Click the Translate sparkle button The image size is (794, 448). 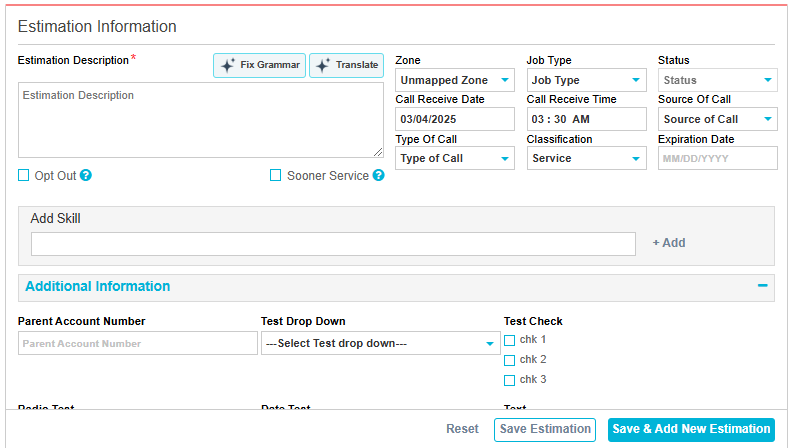coord(346,65)
